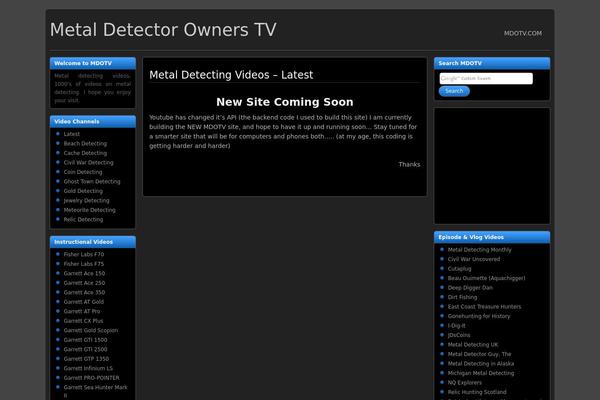The width and height of the screenshot is (600, 400).
Task: Open the MDOTV.COM link in header
Action: (523, 33)
